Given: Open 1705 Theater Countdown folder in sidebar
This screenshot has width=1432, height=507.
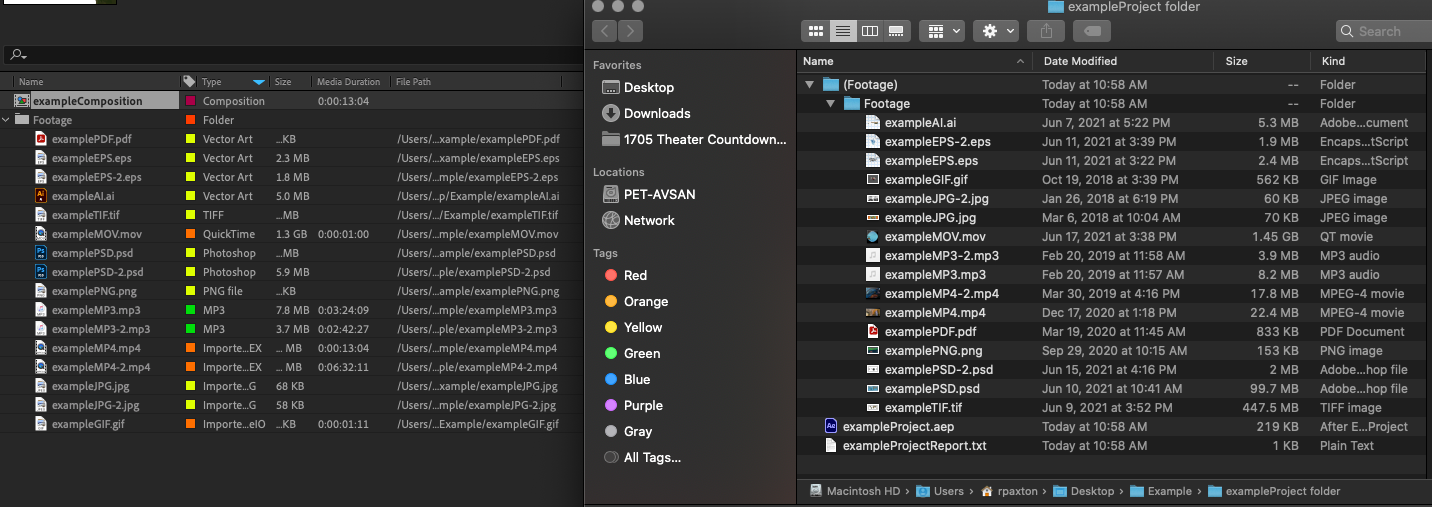Looking at the screenshot, I should 694,139.
